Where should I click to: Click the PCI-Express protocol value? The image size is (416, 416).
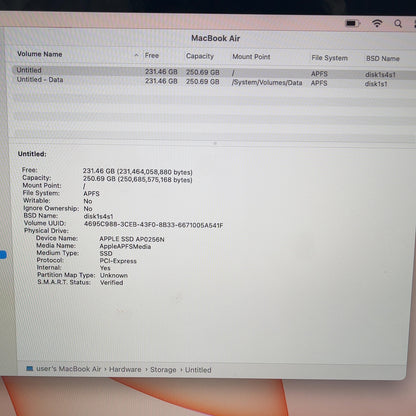tap(118, 261)
